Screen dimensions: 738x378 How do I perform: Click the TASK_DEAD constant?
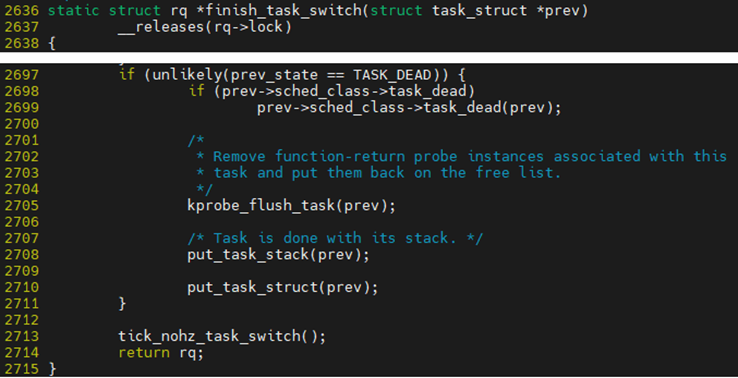pos(392,75)
